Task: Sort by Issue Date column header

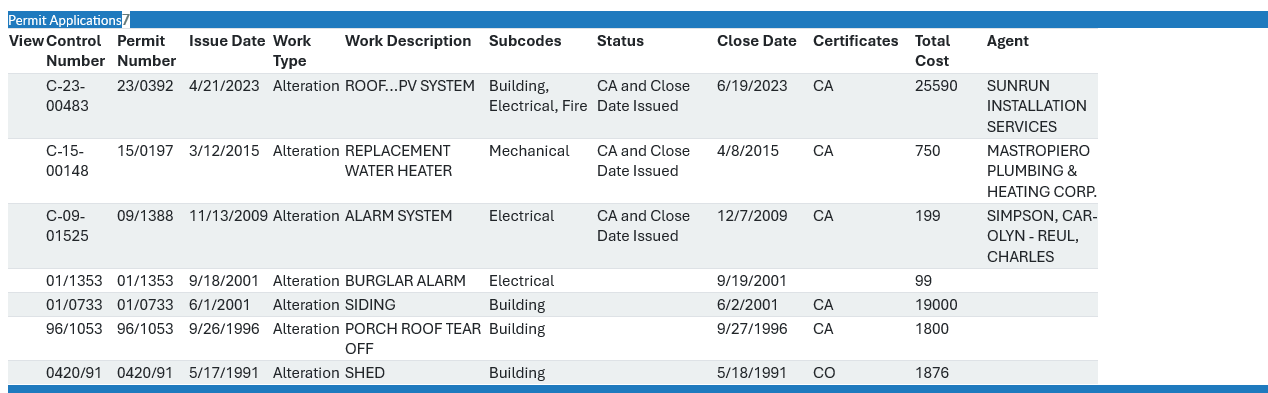Action: click(x=227, y=41)
